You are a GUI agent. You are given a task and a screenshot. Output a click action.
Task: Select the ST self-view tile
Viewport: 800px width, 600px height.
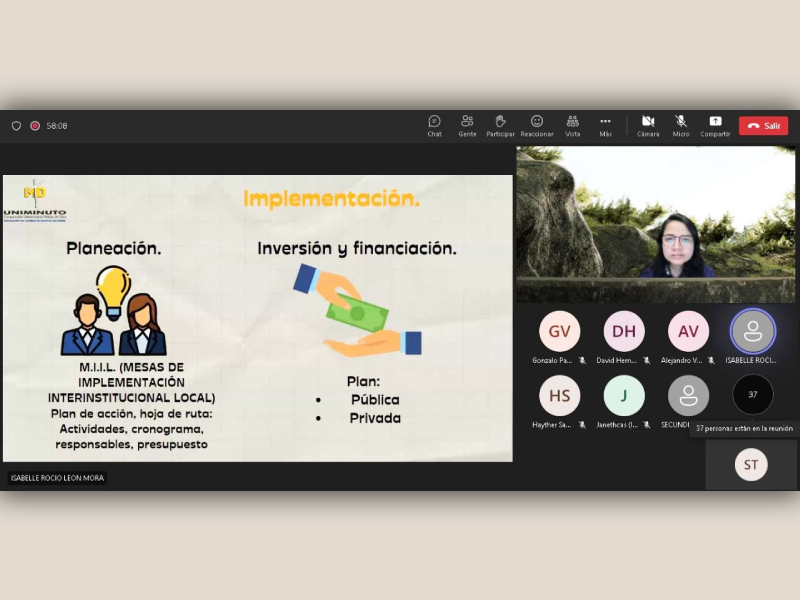tap(751, 465)
